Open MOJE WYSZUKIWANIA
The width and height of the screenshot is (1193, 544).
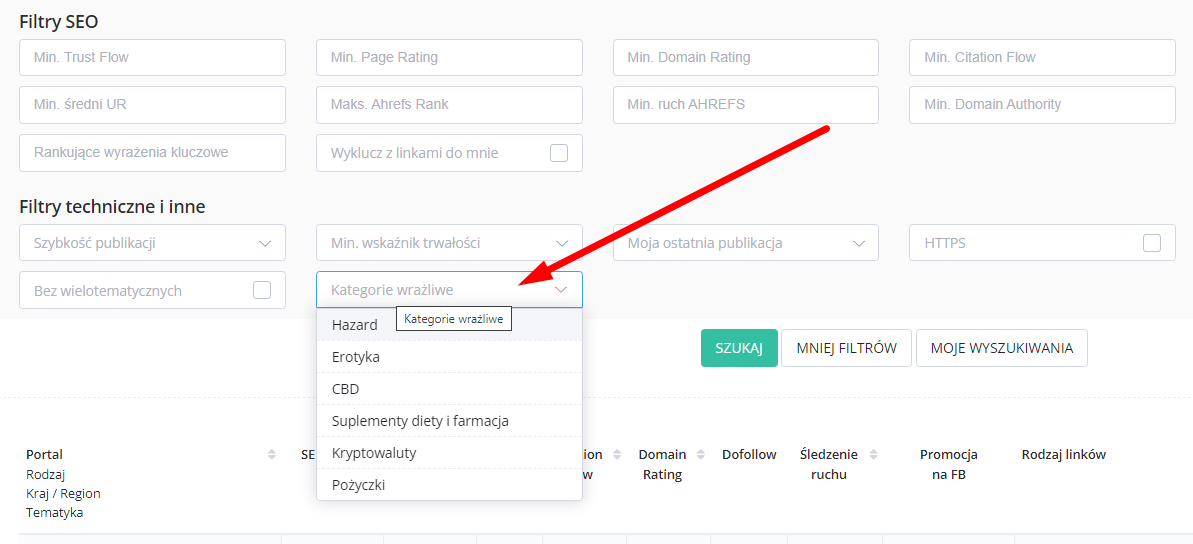[1001, 348]
